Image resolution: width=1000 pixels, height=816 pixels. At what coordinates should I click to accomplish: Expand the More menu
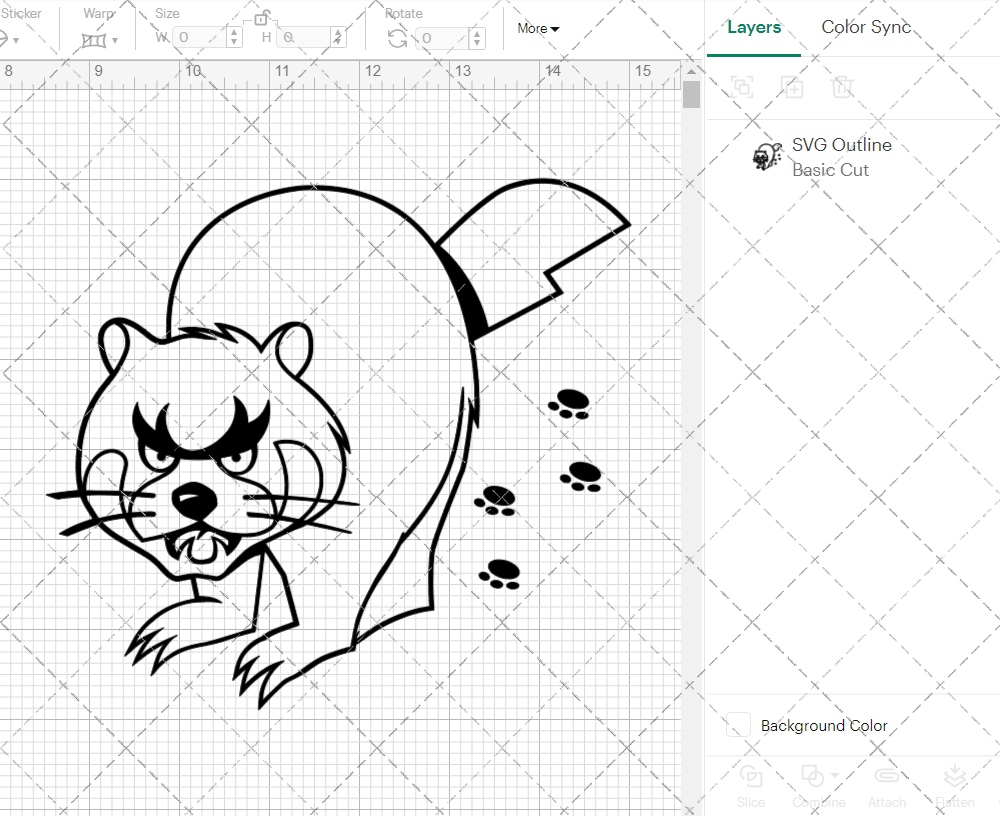[538, 29]
